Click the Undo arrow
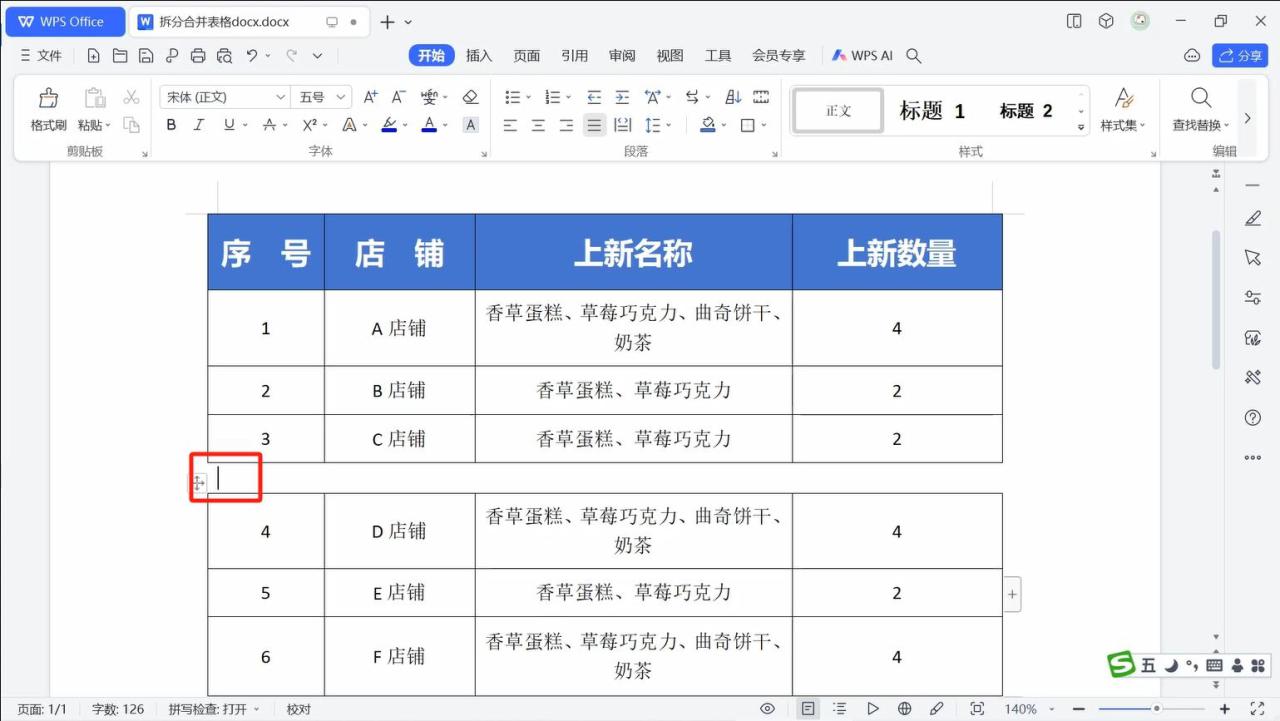The width and height of the screenshot is (1280, 721). (253, 56)
